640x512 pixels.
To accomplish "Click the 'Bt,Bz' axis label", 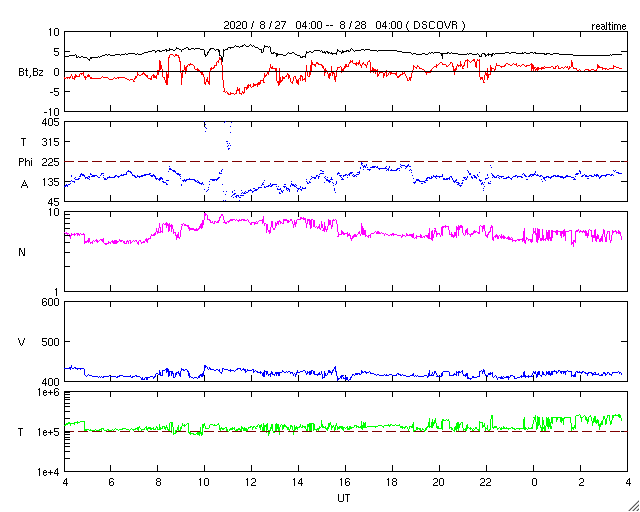I will point(31,74).
